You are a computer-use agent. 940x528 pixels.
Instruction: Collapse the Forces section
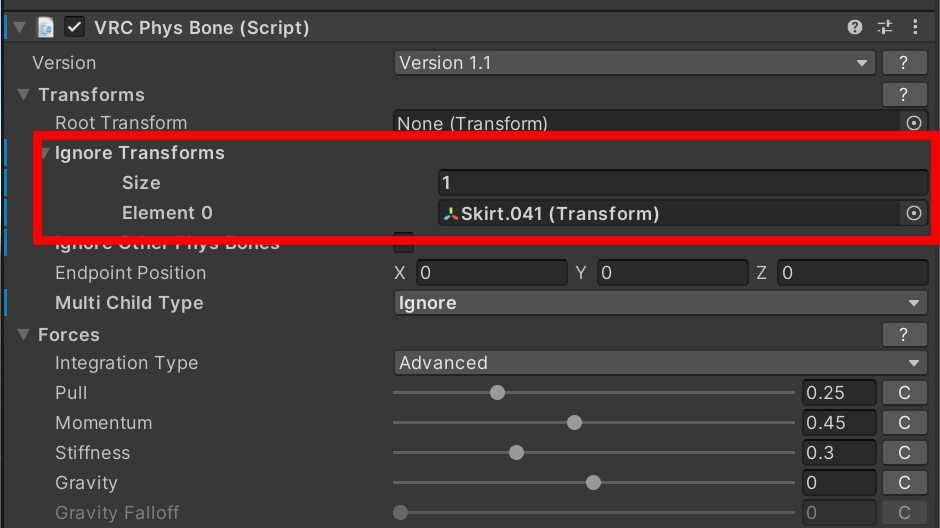(24, 335)
